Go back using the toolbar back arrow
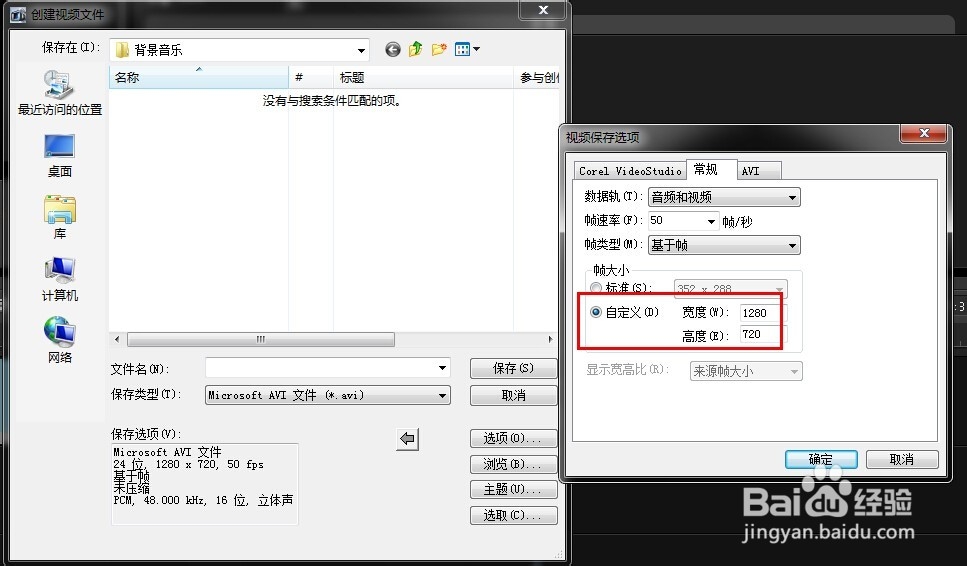Image resolution: width=967 pixels, height=566 pixels. 393,49
